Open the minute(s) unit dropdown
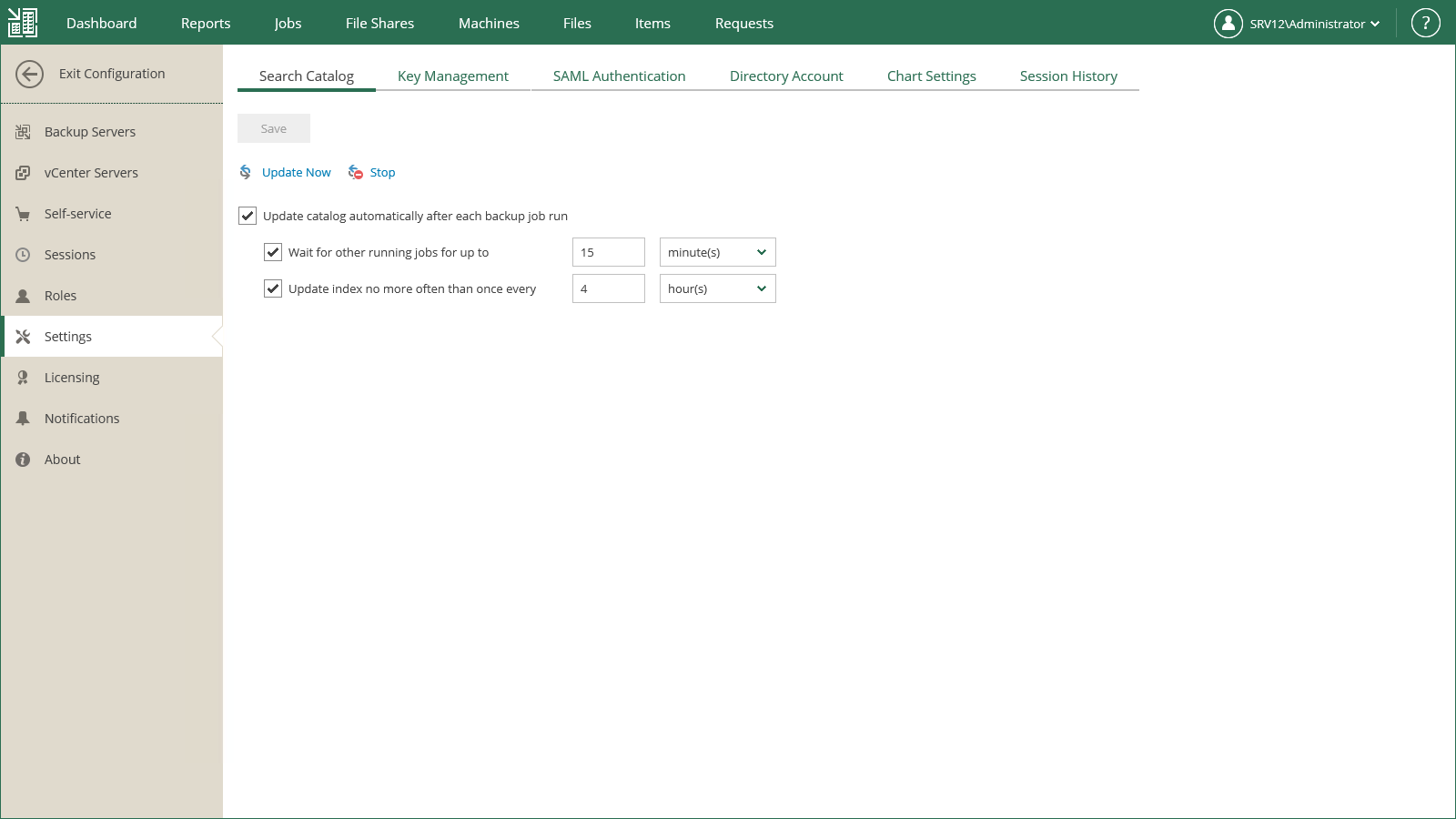The width and height of the screenshot is (1456, 819). [718, 252]
